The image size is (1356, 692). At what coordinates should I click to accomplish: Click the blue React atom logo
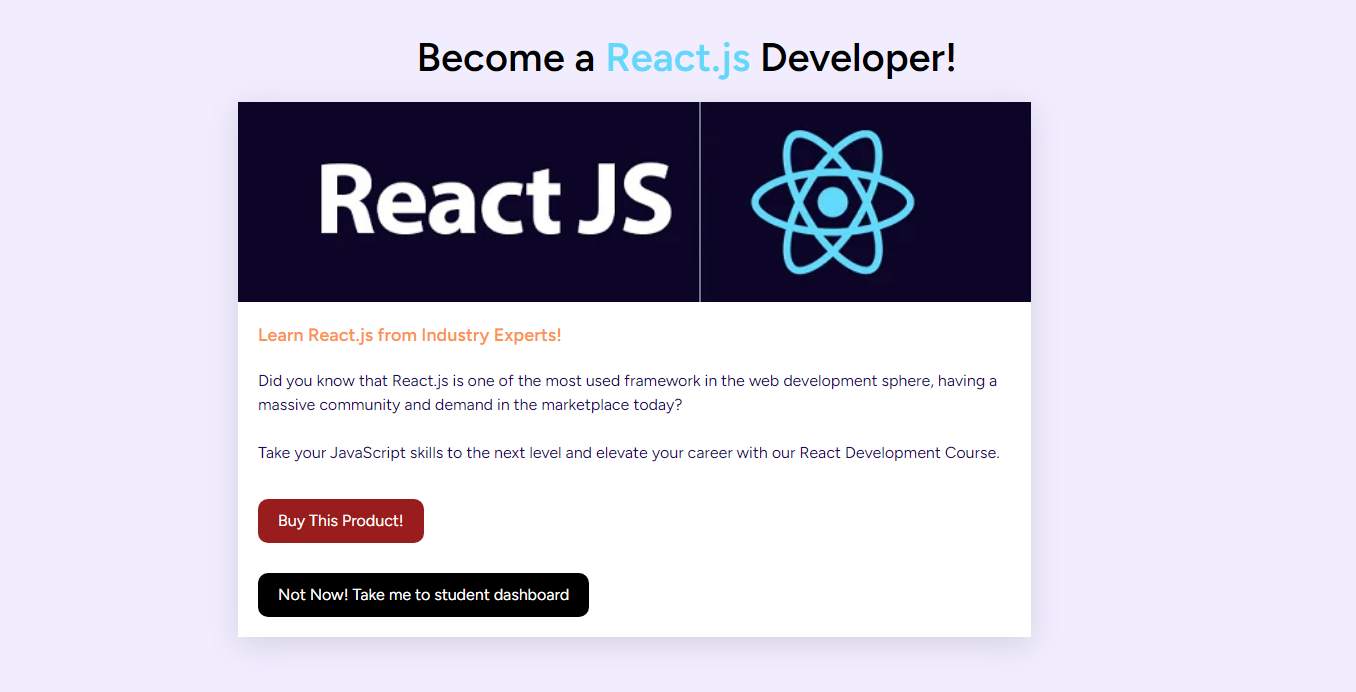click(x=833, y=202)
